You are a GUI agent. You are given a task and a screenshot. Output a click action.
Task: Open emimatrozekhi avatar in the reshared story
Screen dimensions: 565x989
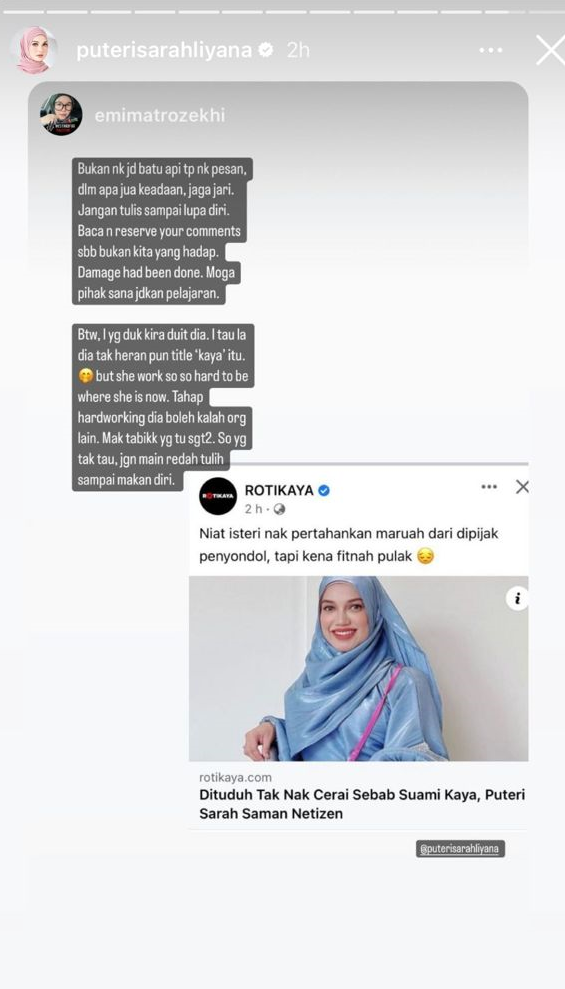click(61, 115)
